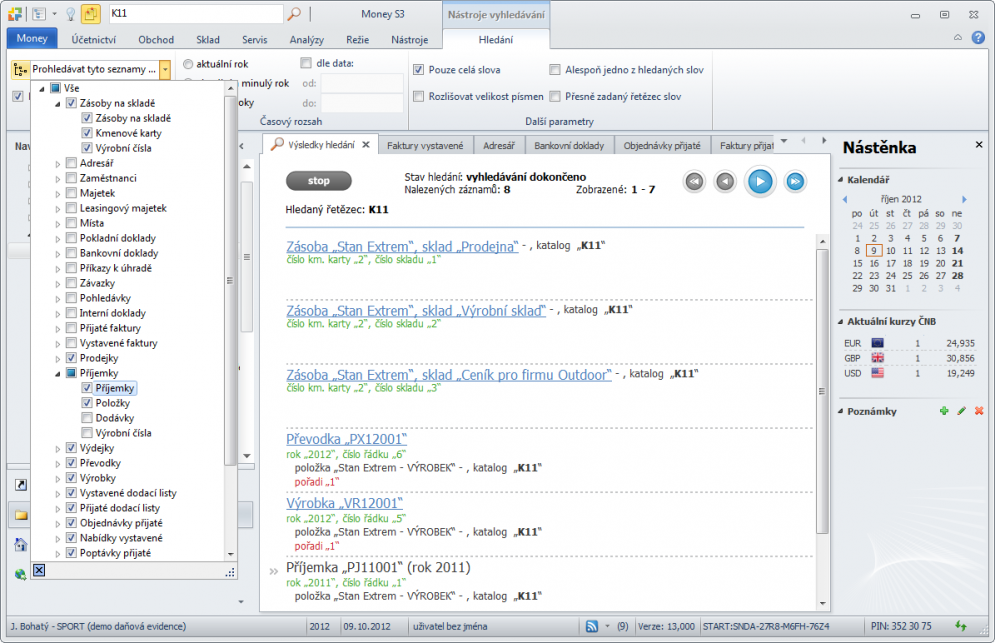995x643 pixels.
Task: Enable Alespoň jedno z hledaných slov
Action: (555, 69)
